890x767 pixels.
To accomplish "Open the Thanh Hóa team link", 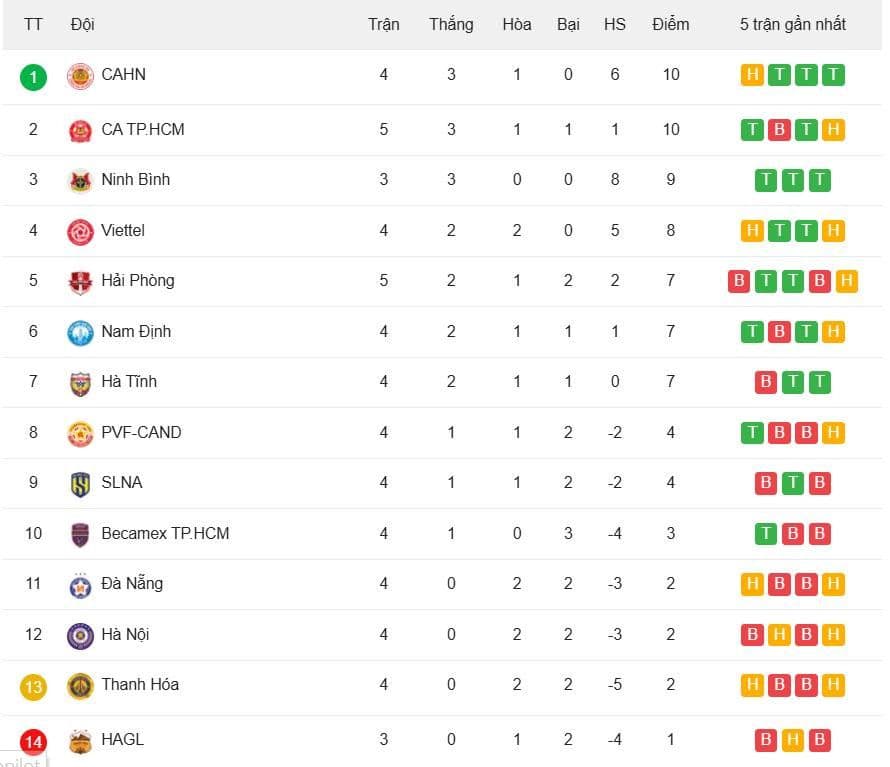I will (140, 684).
